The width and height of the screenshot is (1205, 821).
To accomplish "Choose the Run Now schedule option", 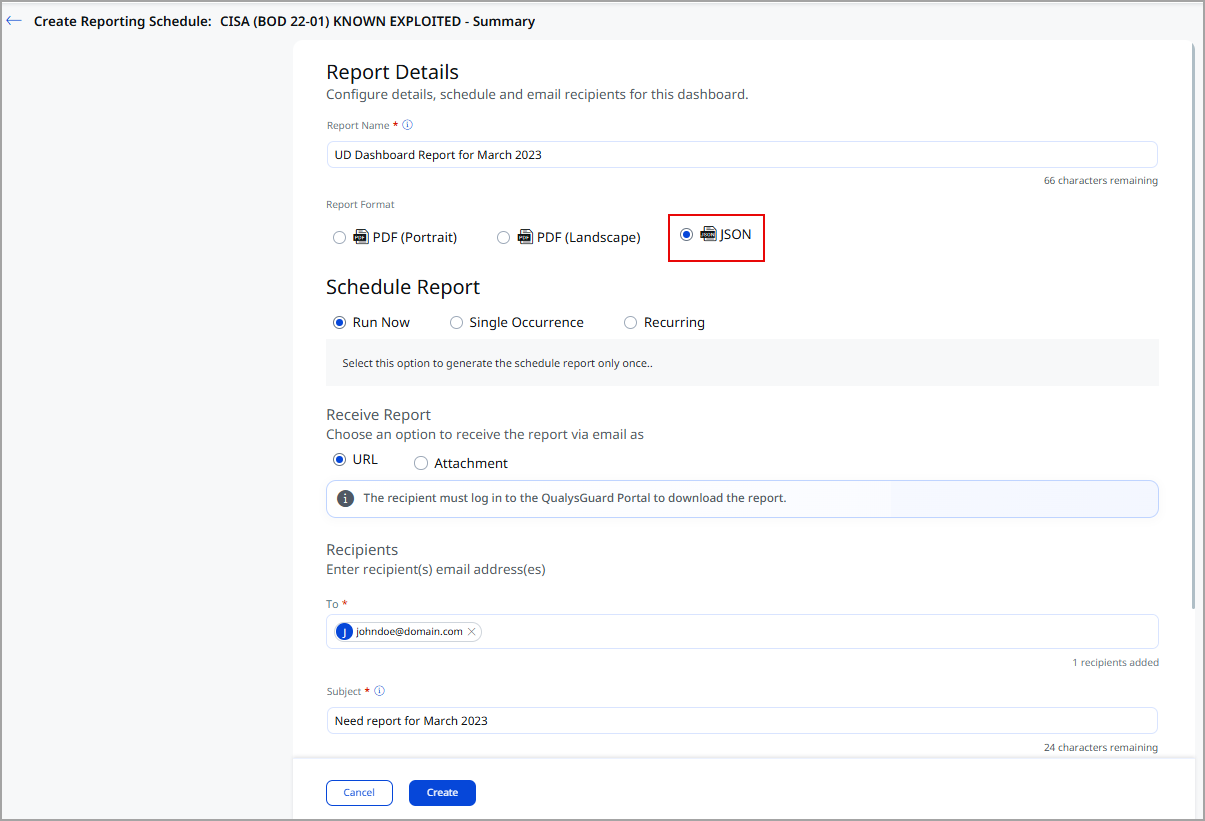I will pyautogui.click(x=340, y=323).
